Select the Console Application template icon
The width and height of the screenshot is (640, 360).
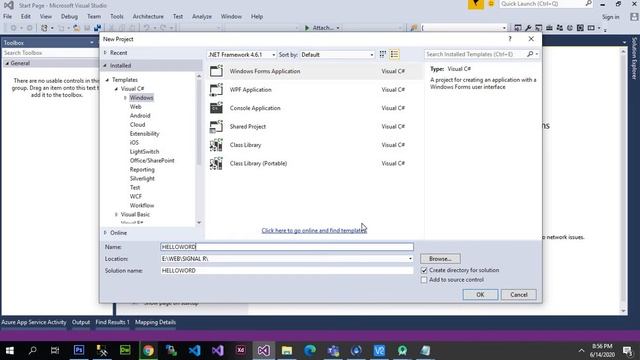[216, 108]
